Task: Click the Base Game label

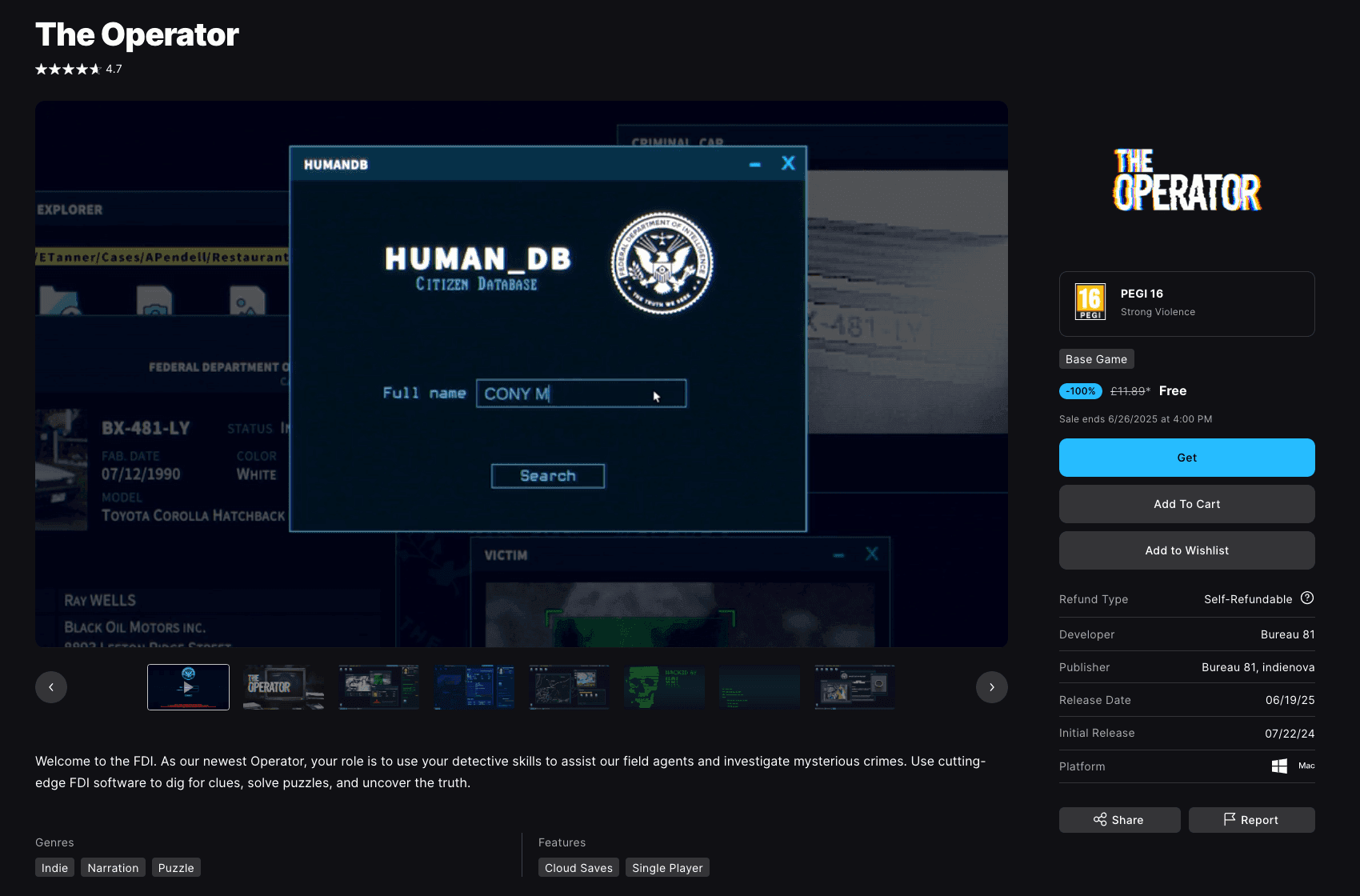Action: pyautogui.click(x=1096, y=359)
